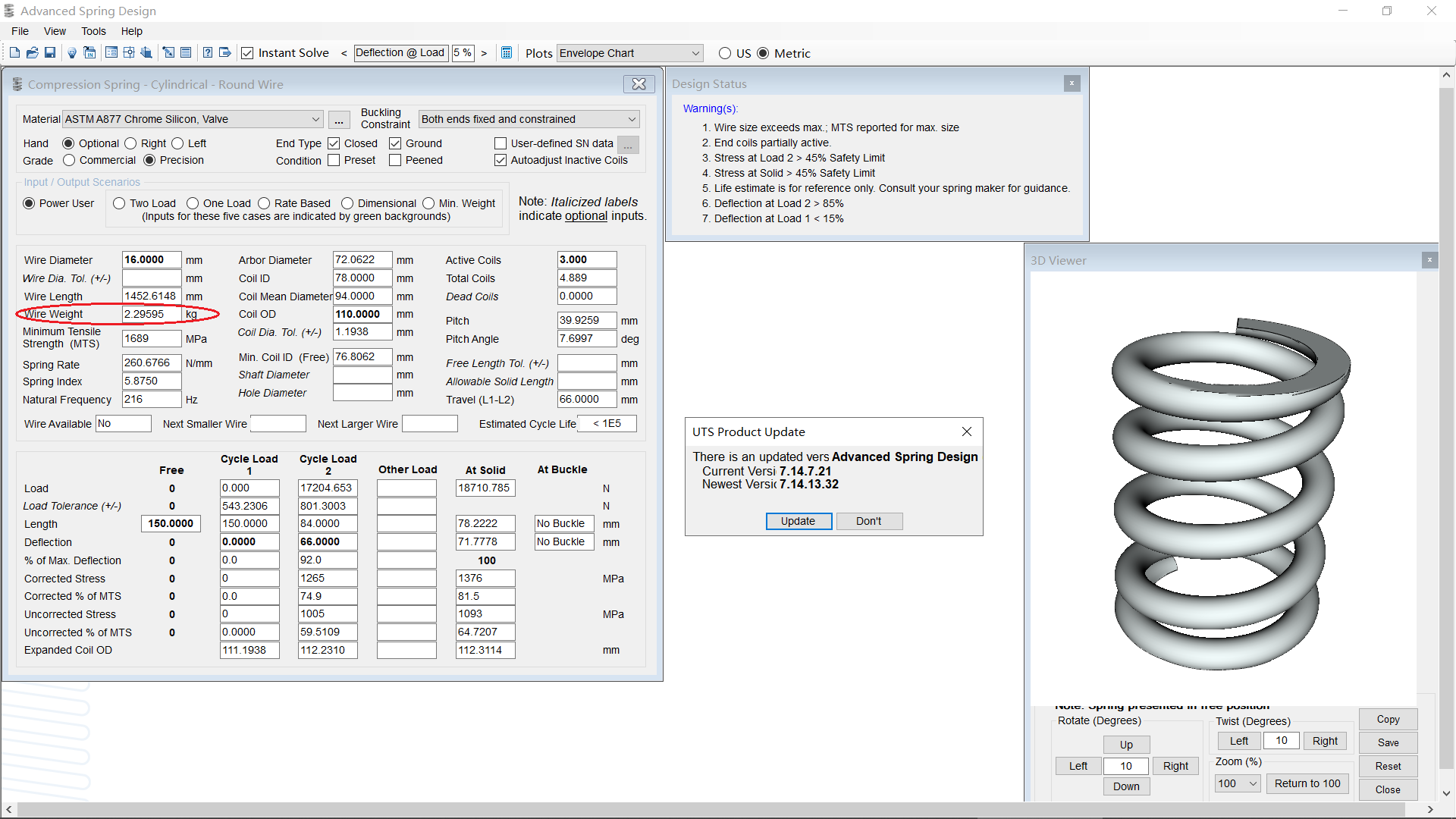Toggle the Ground end type checkbox
This screenshot has width=1456, height=819.
point(395,143)
